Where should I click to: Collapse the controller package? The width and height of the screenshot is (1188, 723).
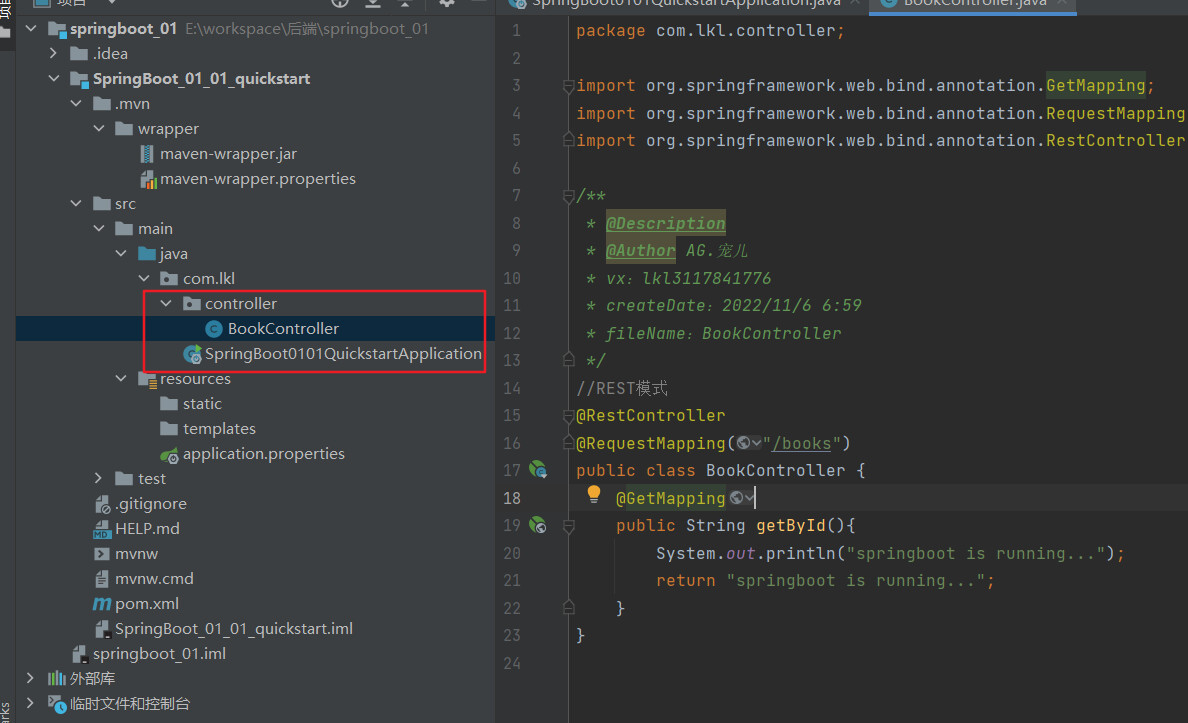[x=166, y=304]
